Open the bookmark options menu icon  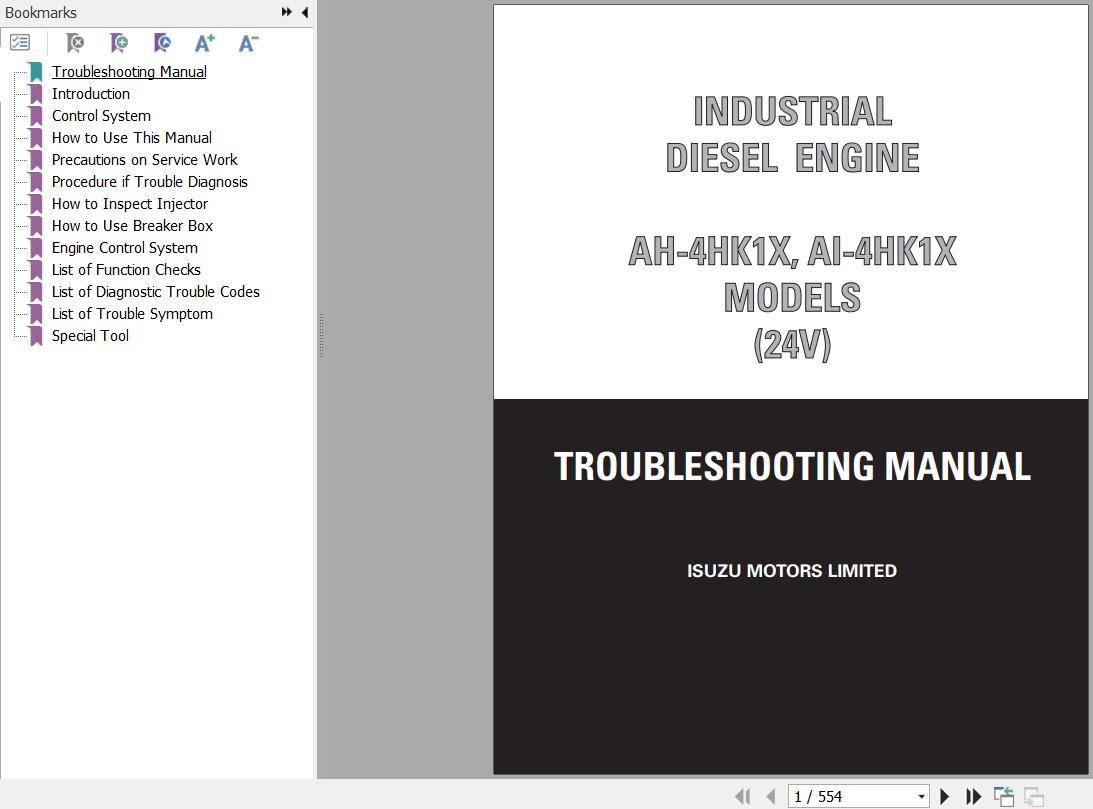pos(20,43)
